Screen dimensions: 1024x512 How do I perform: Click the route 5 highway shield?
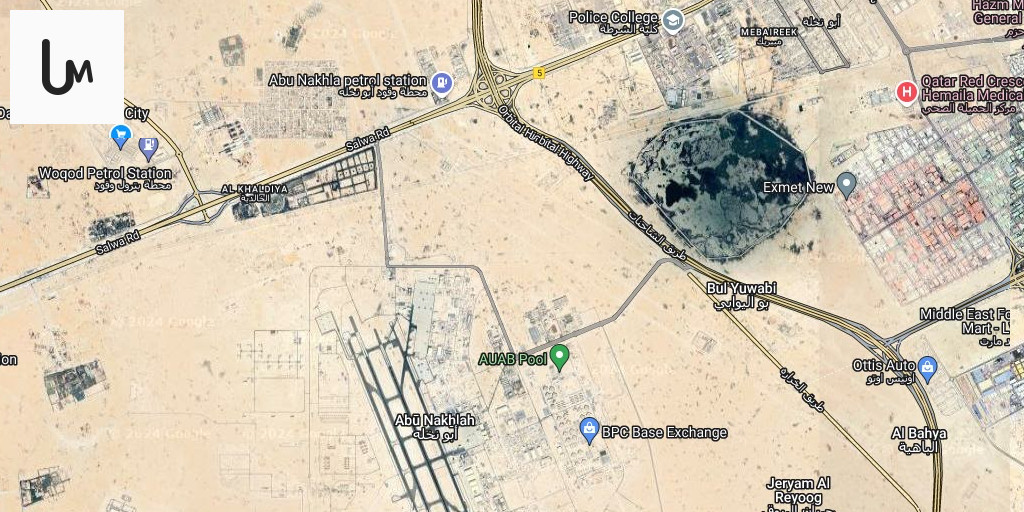[539, 73]
